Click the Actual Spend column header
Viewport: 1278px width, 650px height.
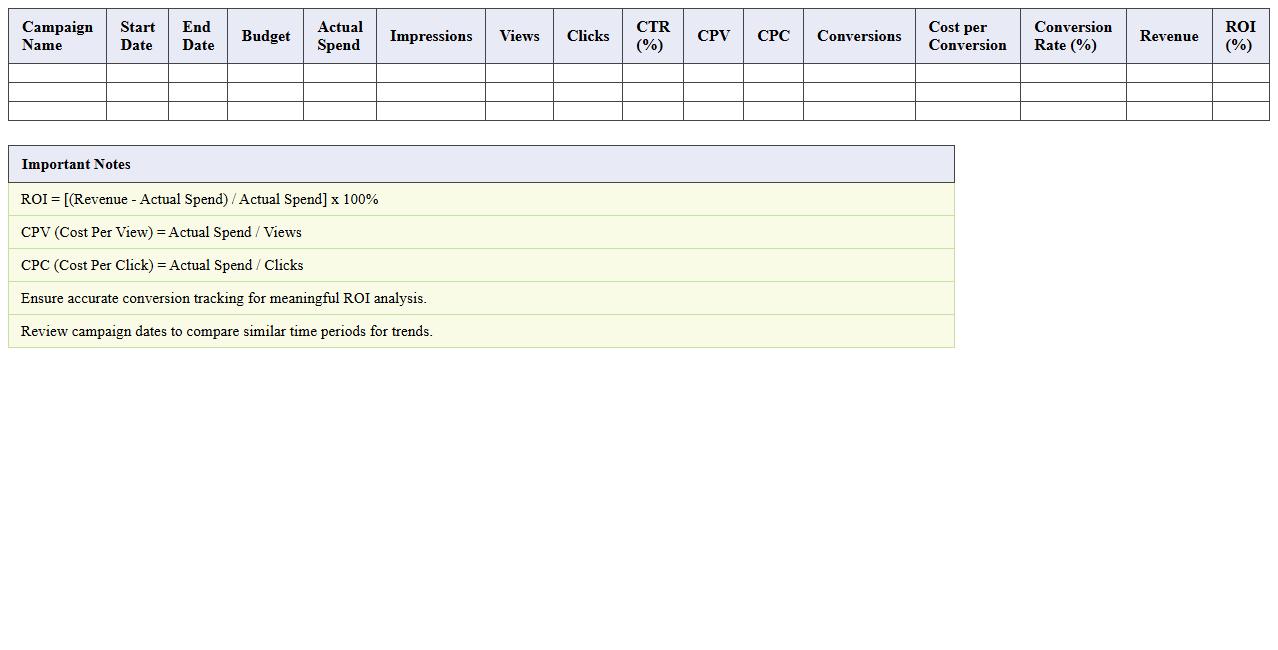pyautogui.click(x=339, y=36)
